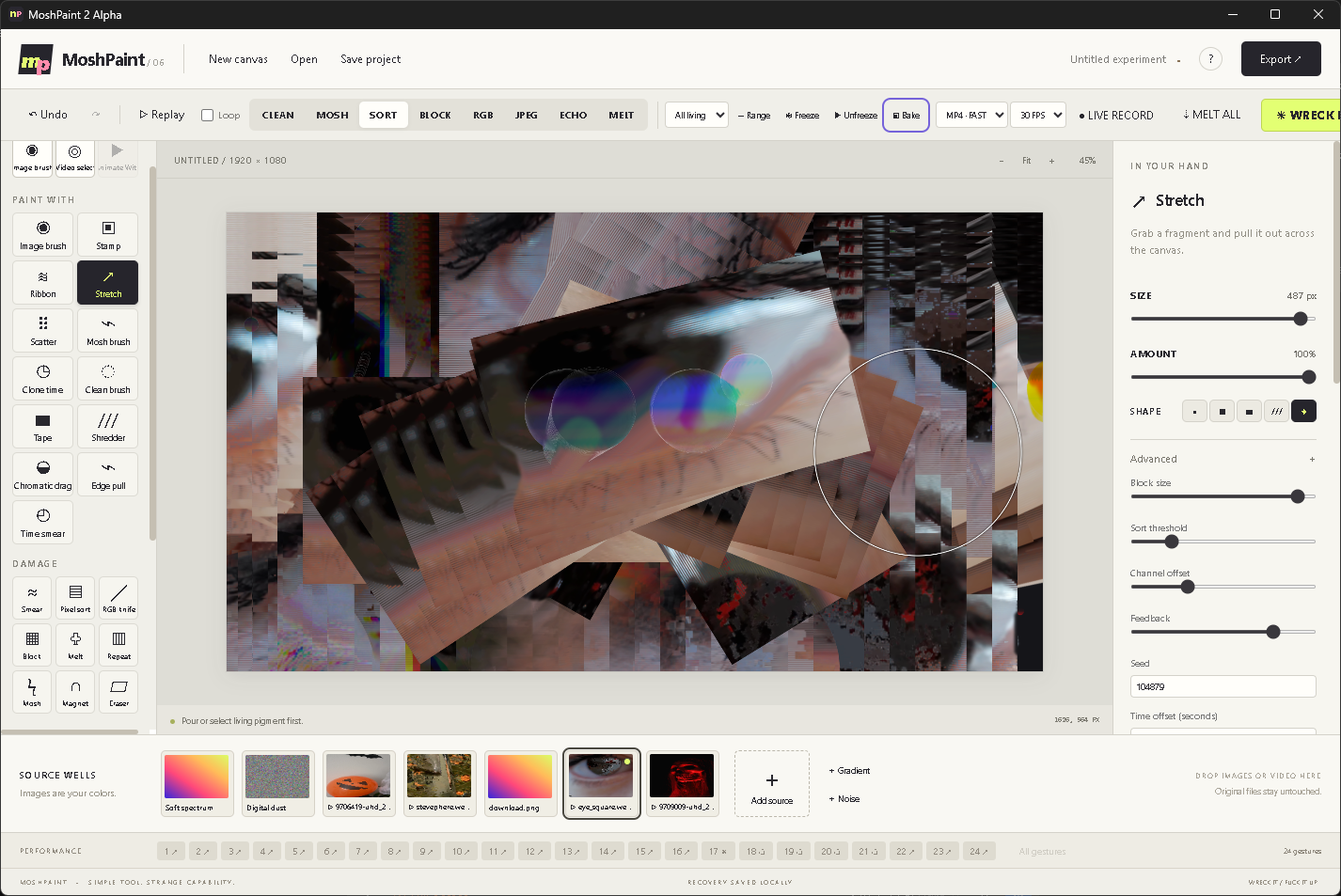
Task: Open the MP4 - FAST format dropdown
Action: pos(971,116)
